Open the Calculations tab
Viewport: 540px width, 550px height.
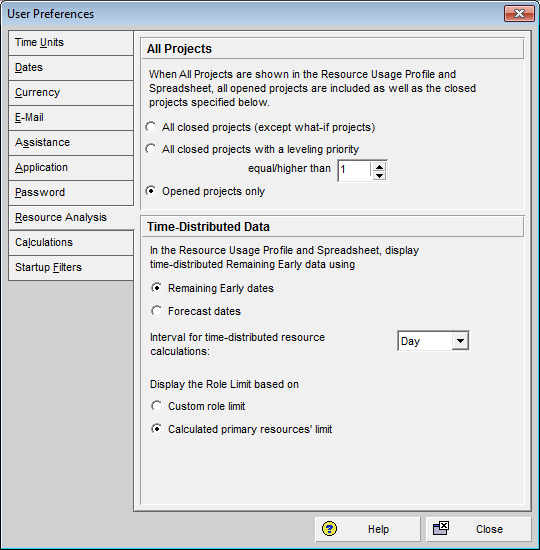(71, 243)
